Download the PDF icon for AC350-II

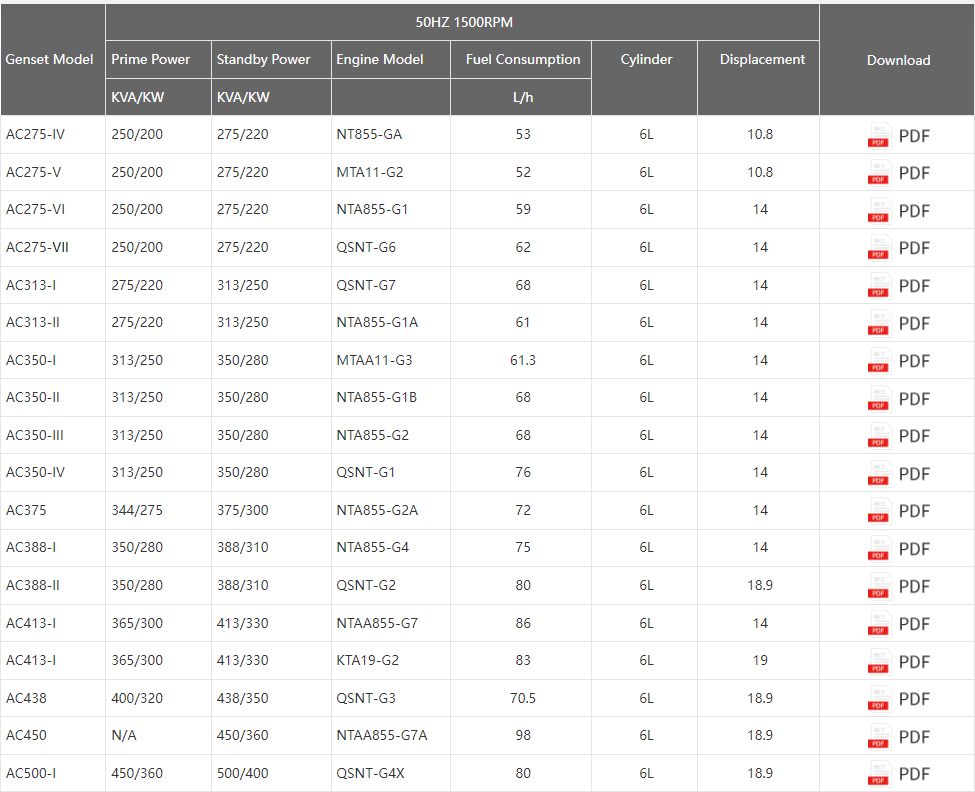coord(879,398)
